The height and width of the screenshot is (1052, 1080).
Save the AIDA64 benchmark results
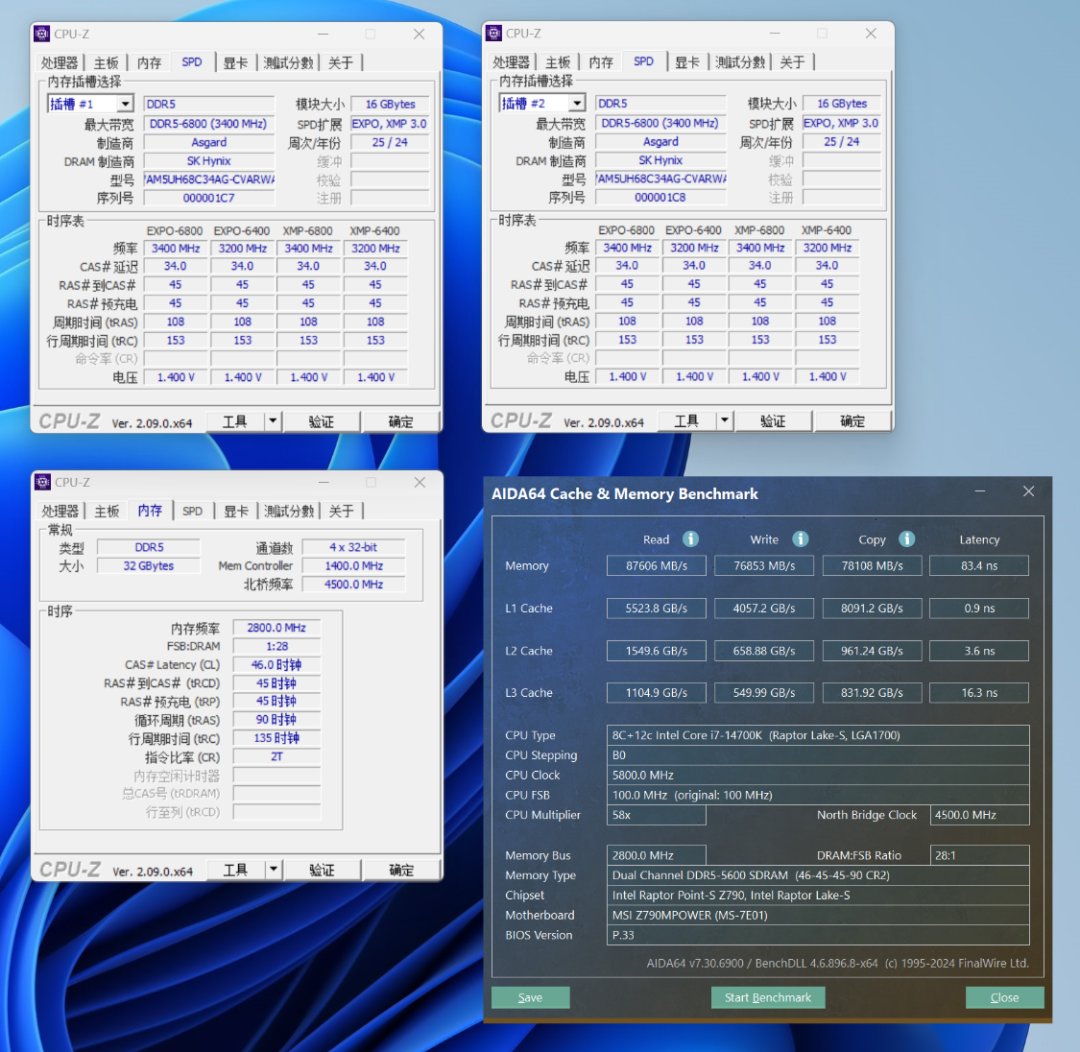coord(530,998)
